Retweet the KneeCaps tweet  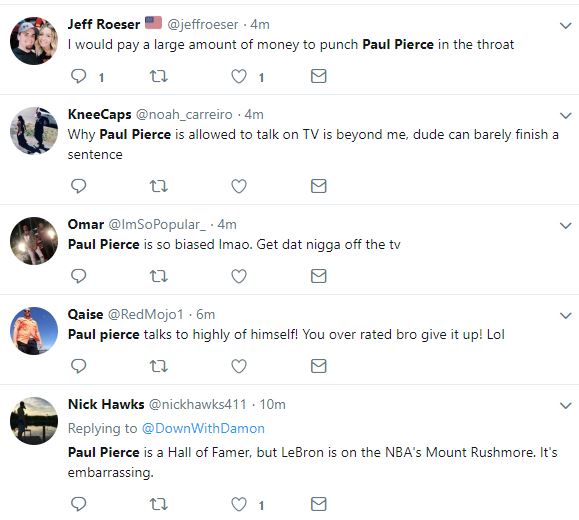pyautogui.click(x=159, y=186)
